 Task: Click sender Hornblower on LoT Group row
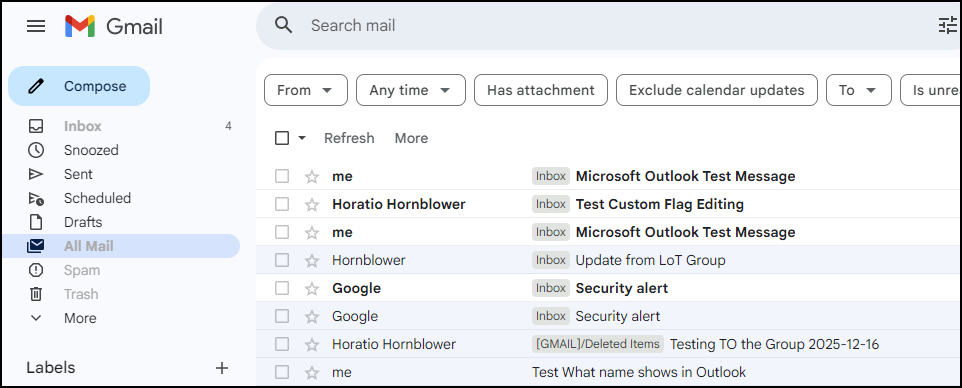click(x=369, y=260)
